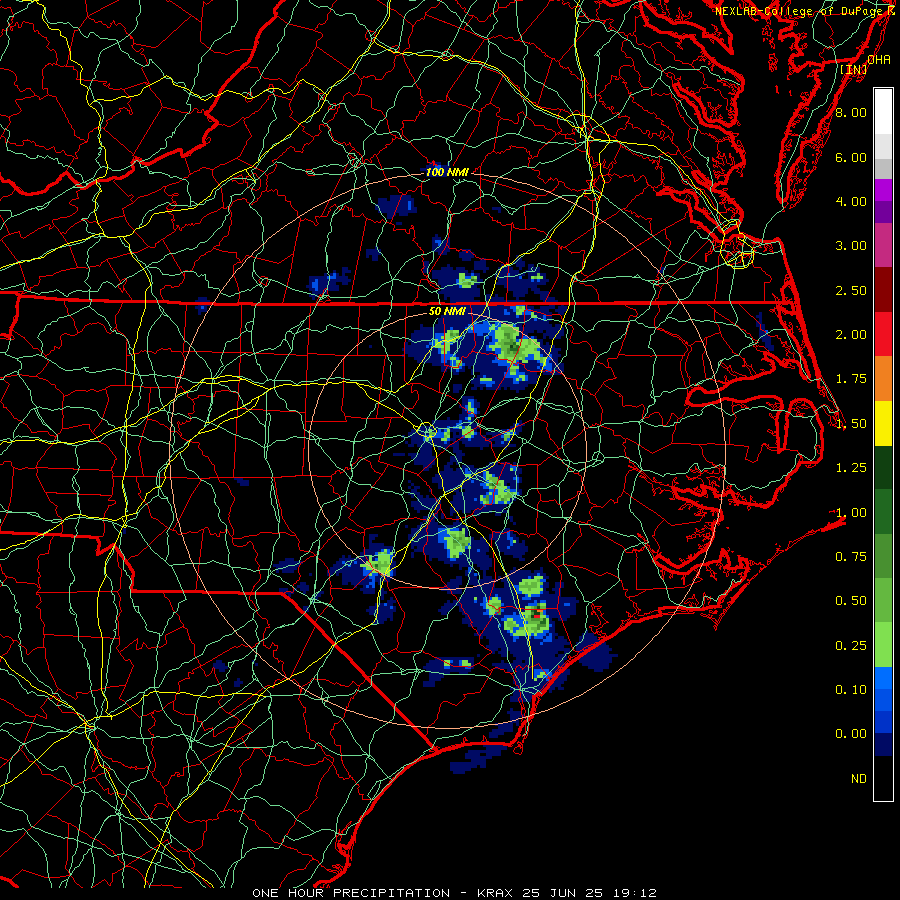This screenshot has height=900, width=900.
Task: Click the 100 NMI range ring label
Action: click(447, 172)
